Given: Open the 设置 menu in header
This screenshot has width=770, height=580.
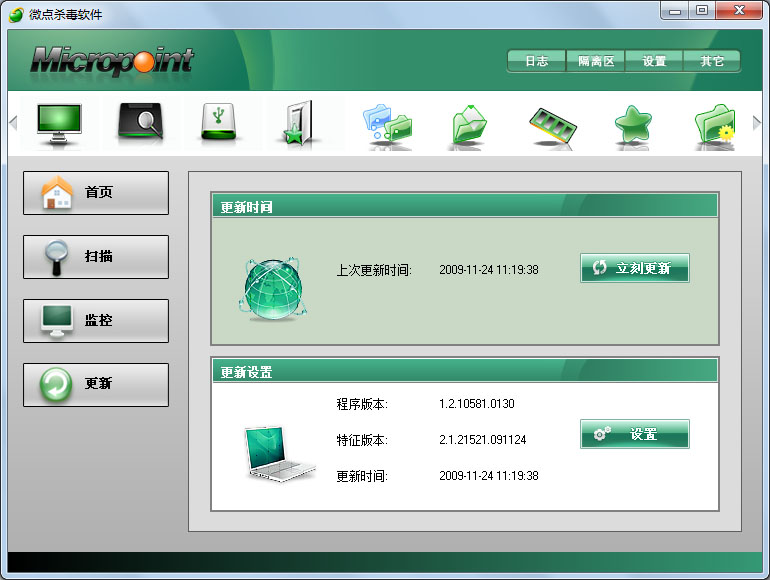Looking at the screenshot, I should (654, 61).
